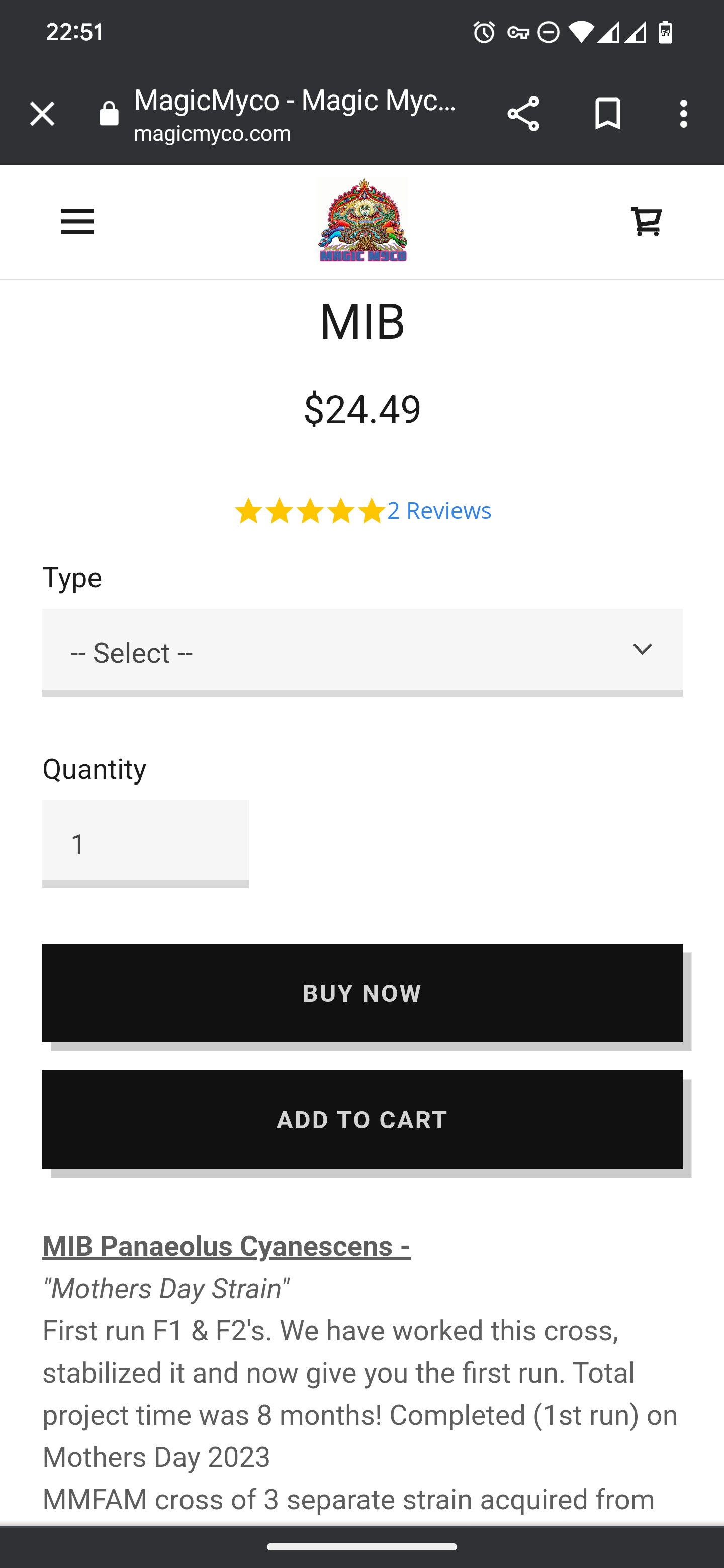Focus the Quantity input field
This screenshot has width=724, height=1568.
click(145, 844)
